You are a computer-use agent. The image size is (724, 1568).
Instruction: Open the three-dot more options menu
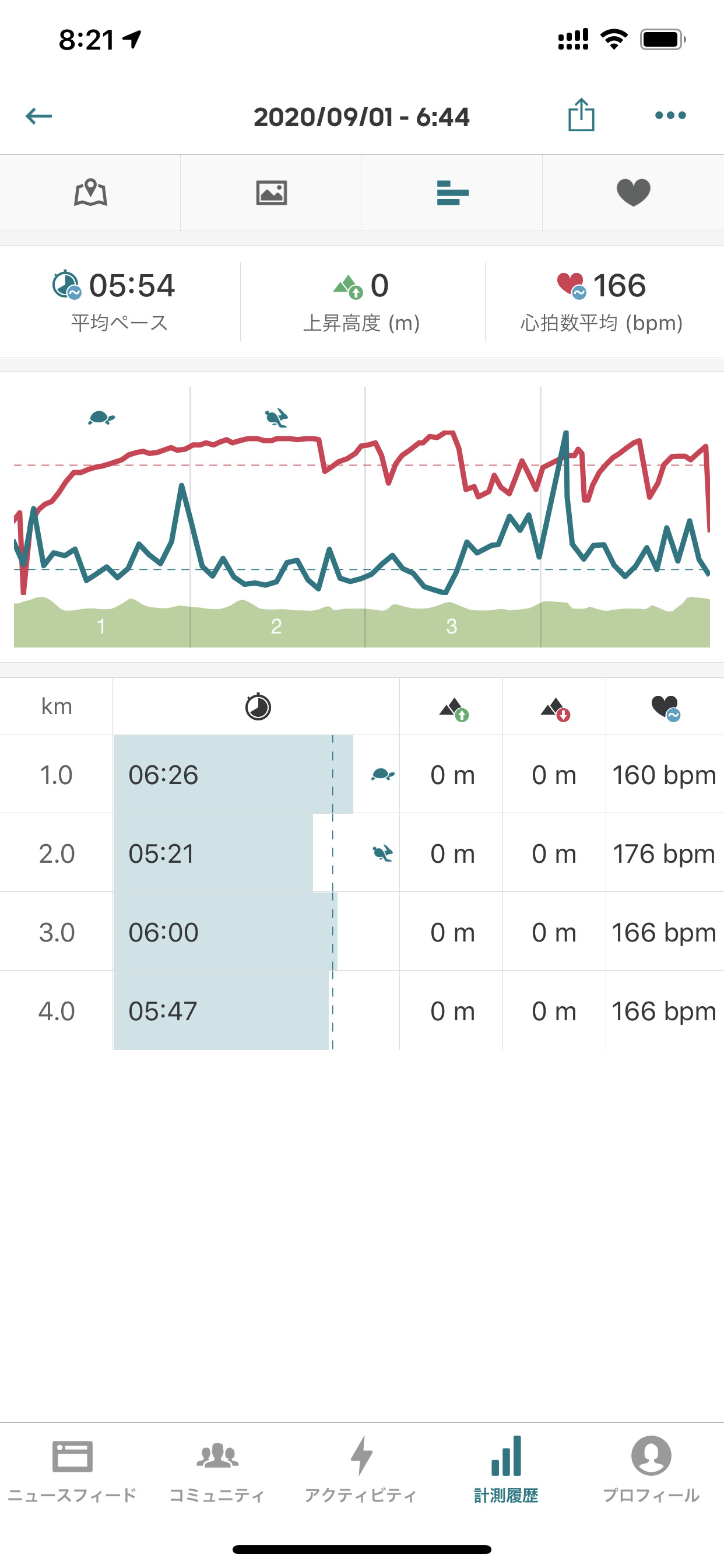pos(670,115)
